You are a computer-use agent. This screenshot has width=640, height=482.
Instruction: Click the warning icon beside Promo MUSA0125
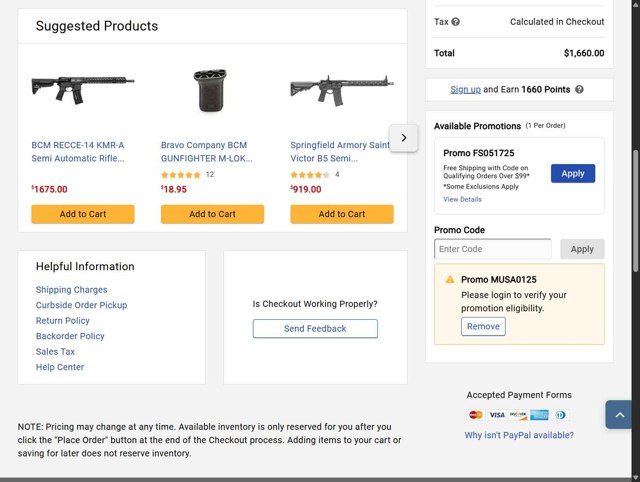pyautogui.click(x=450, y=280)
